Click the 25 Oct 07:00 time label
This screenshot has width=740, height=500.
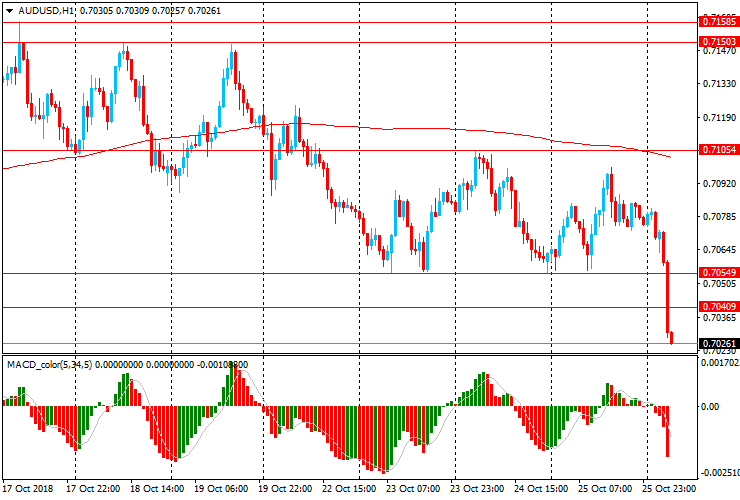tap(605, 488)
